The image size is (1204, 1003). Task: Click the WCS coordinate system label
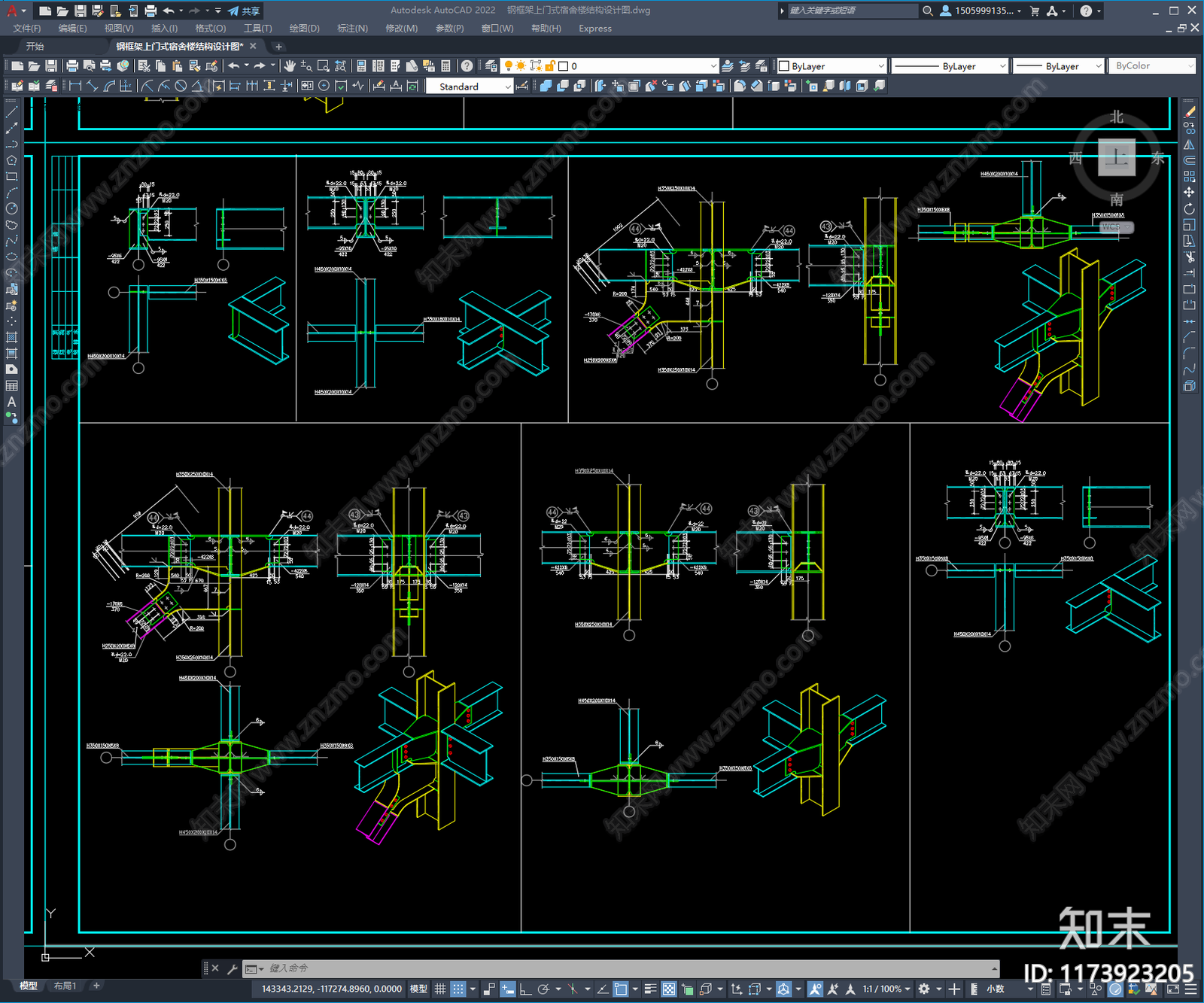[1115, 226]
